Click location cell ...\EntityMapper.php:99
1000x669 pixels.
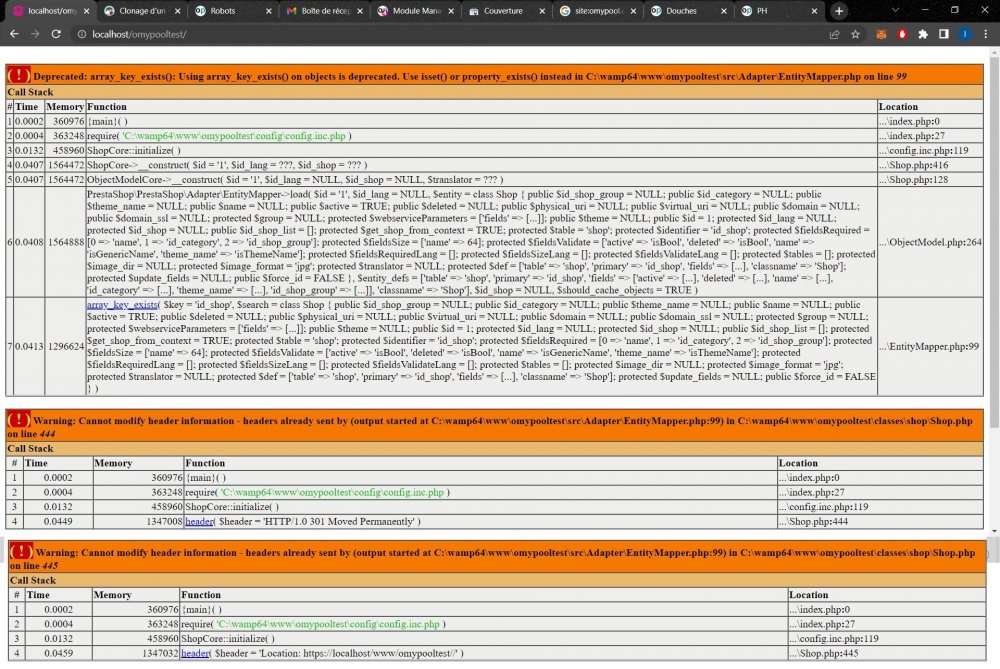pos(929,346)
